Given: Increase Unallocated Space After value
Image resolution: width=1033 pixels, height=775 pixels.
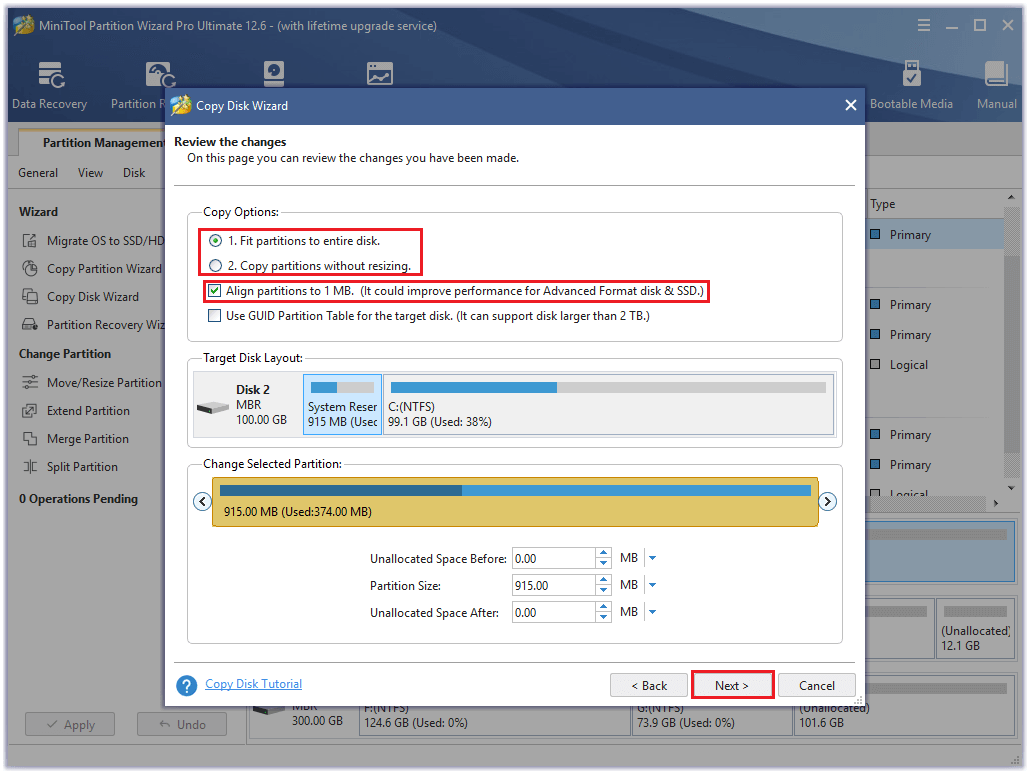Looking at the screenshot, I should pos(603,608).
